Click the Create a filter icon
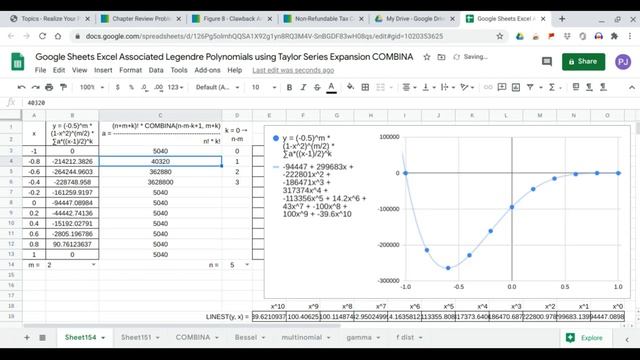 coord(530,87)
